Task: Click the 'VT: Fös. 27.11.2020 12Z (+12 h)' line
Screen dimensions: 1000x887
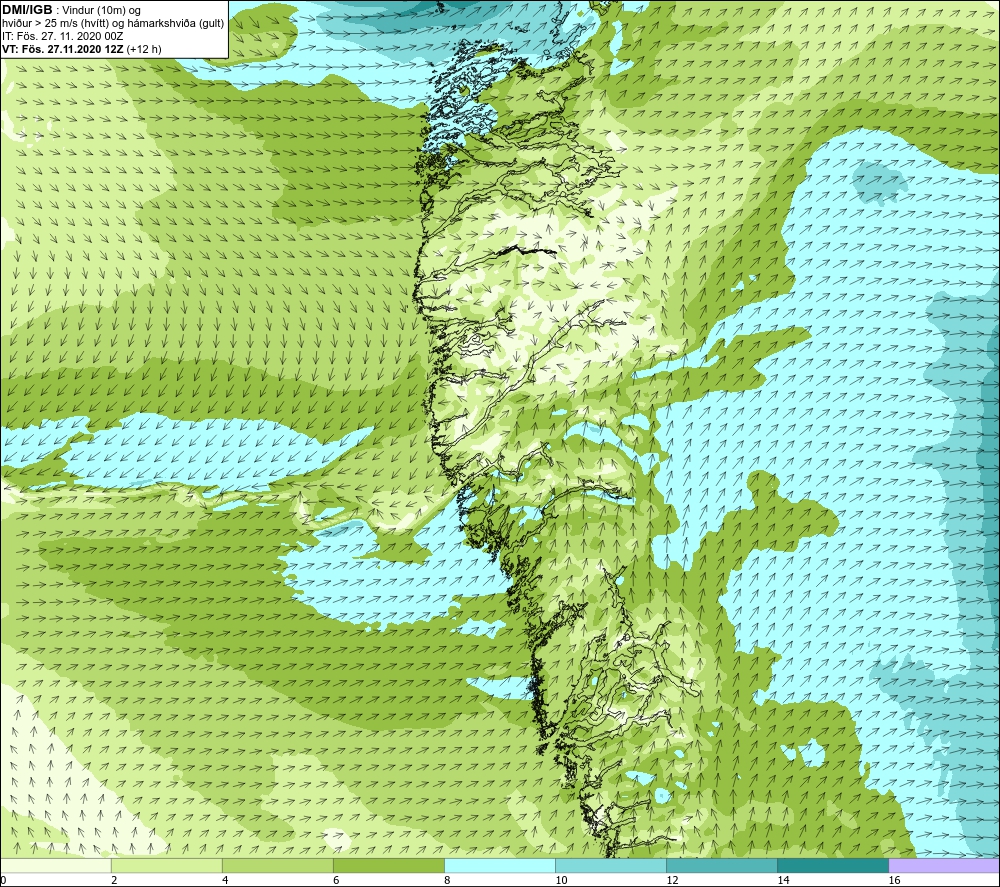Action: (82, 49)
